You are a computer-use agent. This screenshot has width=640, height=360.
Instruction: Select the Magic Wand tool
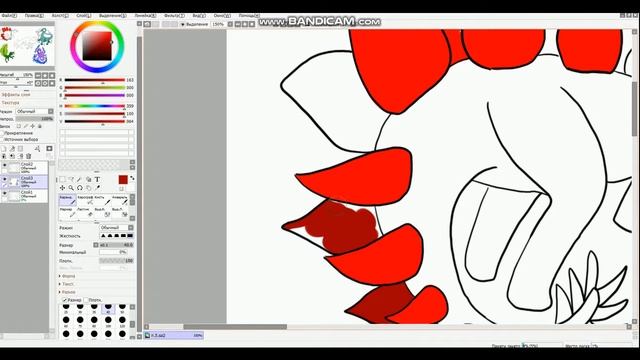coord(80,180)
